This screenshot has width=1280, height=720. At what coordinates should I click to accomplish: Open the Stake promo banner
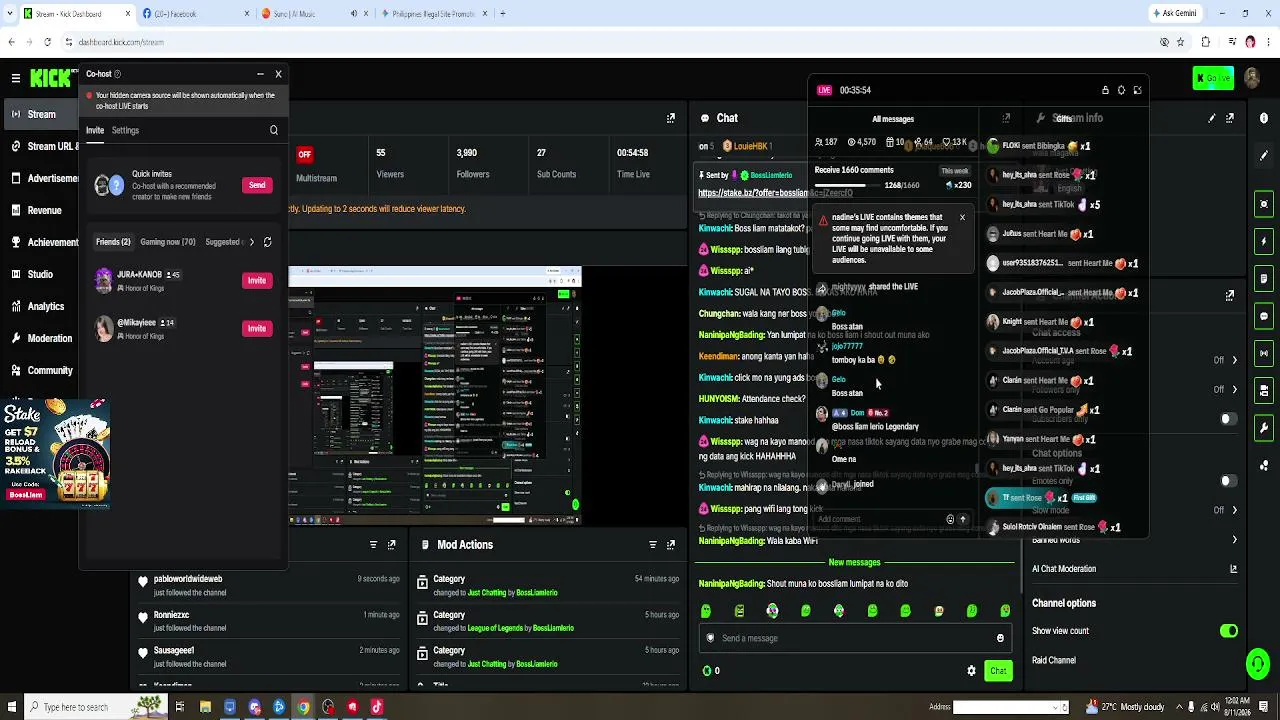(x=55, y=453)
